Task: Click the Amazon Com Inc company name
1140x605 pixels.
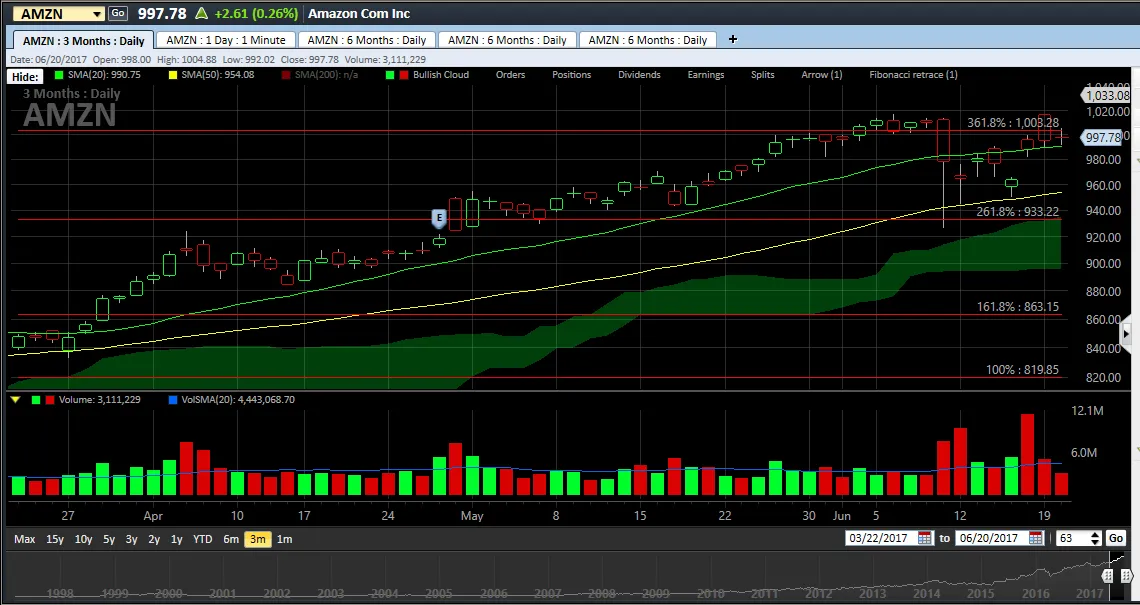Action: (x=359, y=13)
